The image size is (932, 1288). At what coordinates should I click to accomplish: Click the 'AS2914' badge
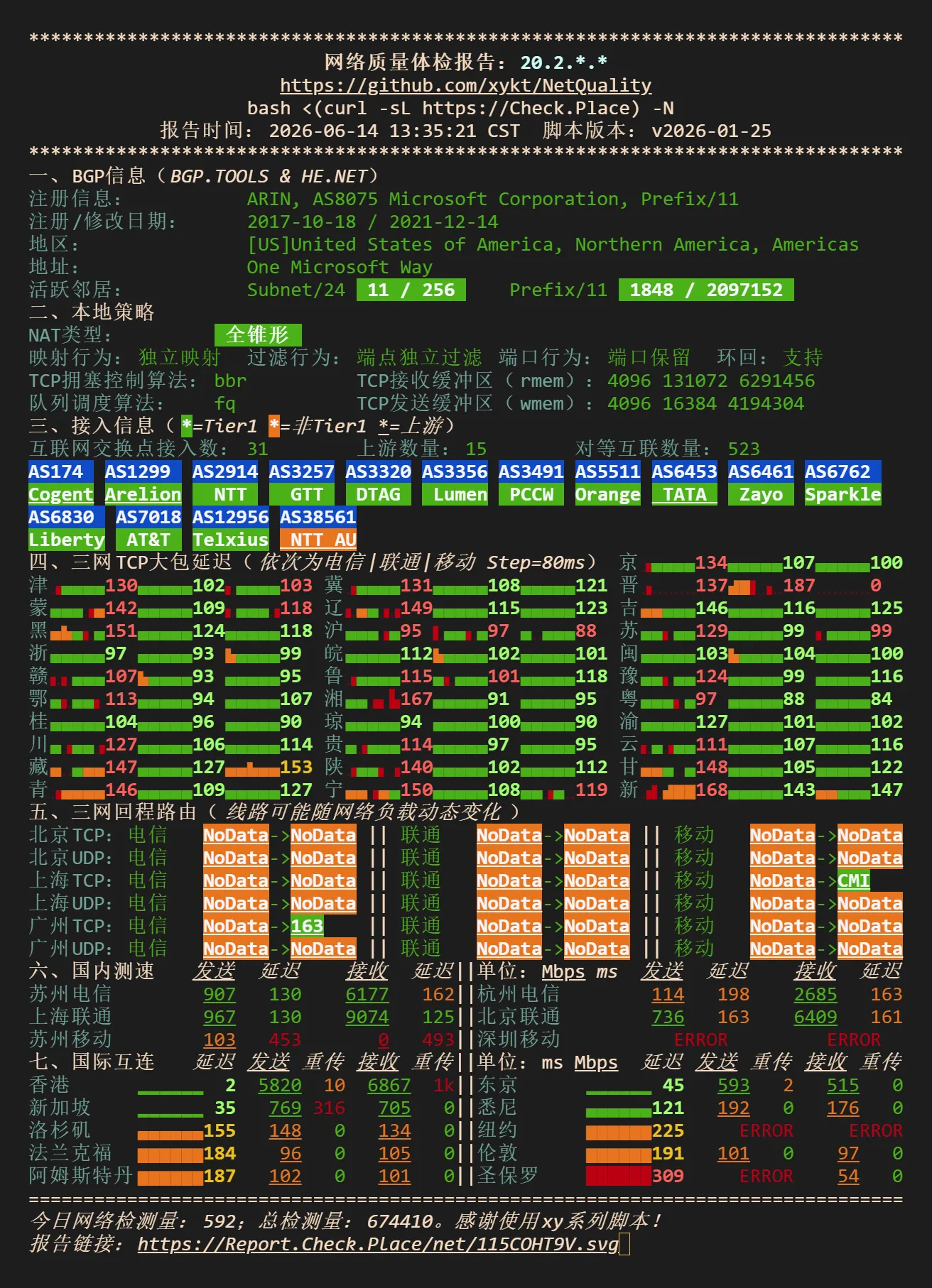[x=225, y=471]
